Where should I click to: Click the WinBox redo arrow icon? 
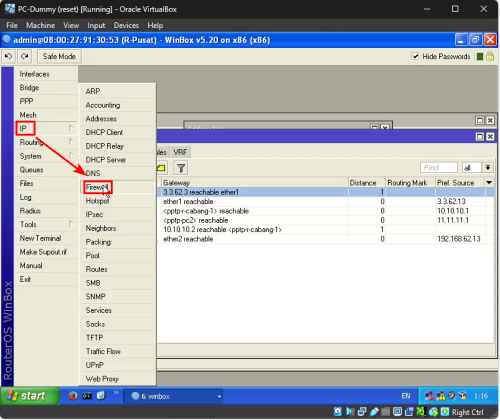25,56
